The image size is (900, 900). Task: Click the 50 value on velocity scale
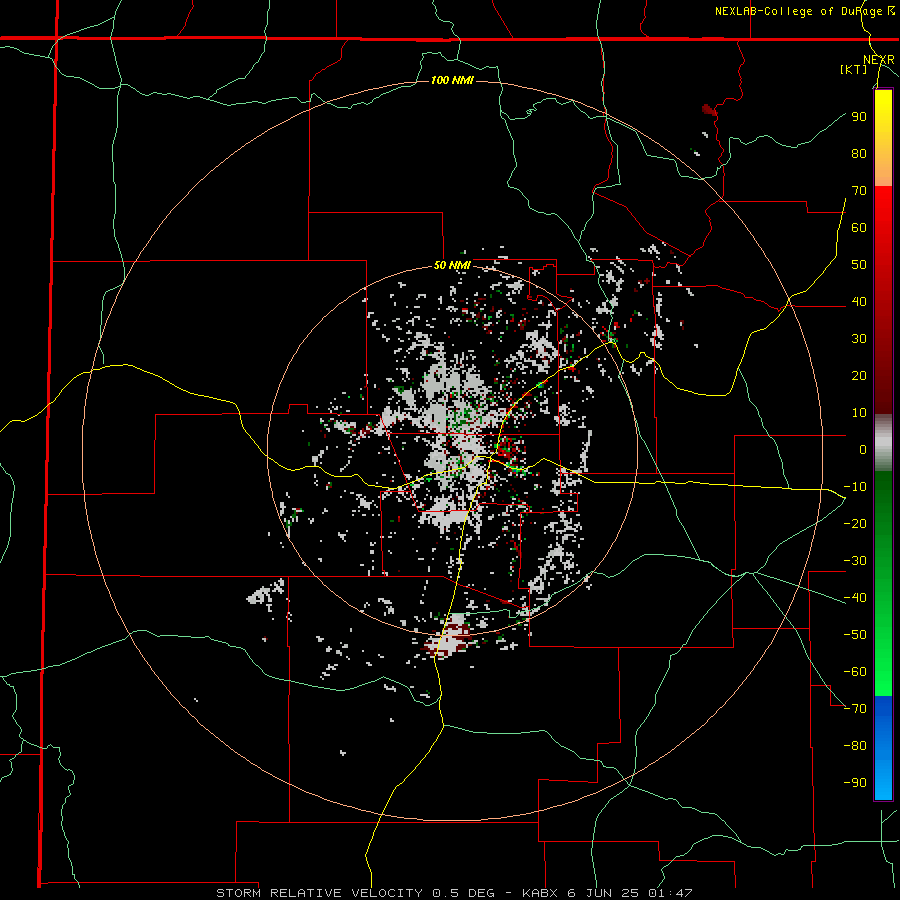859,265
